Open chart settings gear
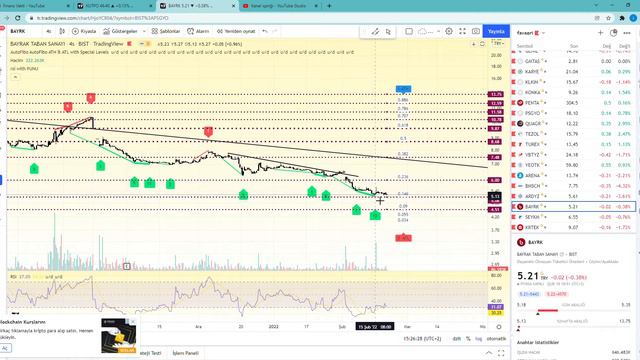Image resolution: width=640 pixels, height=360 pixels. tap(449, 31)
